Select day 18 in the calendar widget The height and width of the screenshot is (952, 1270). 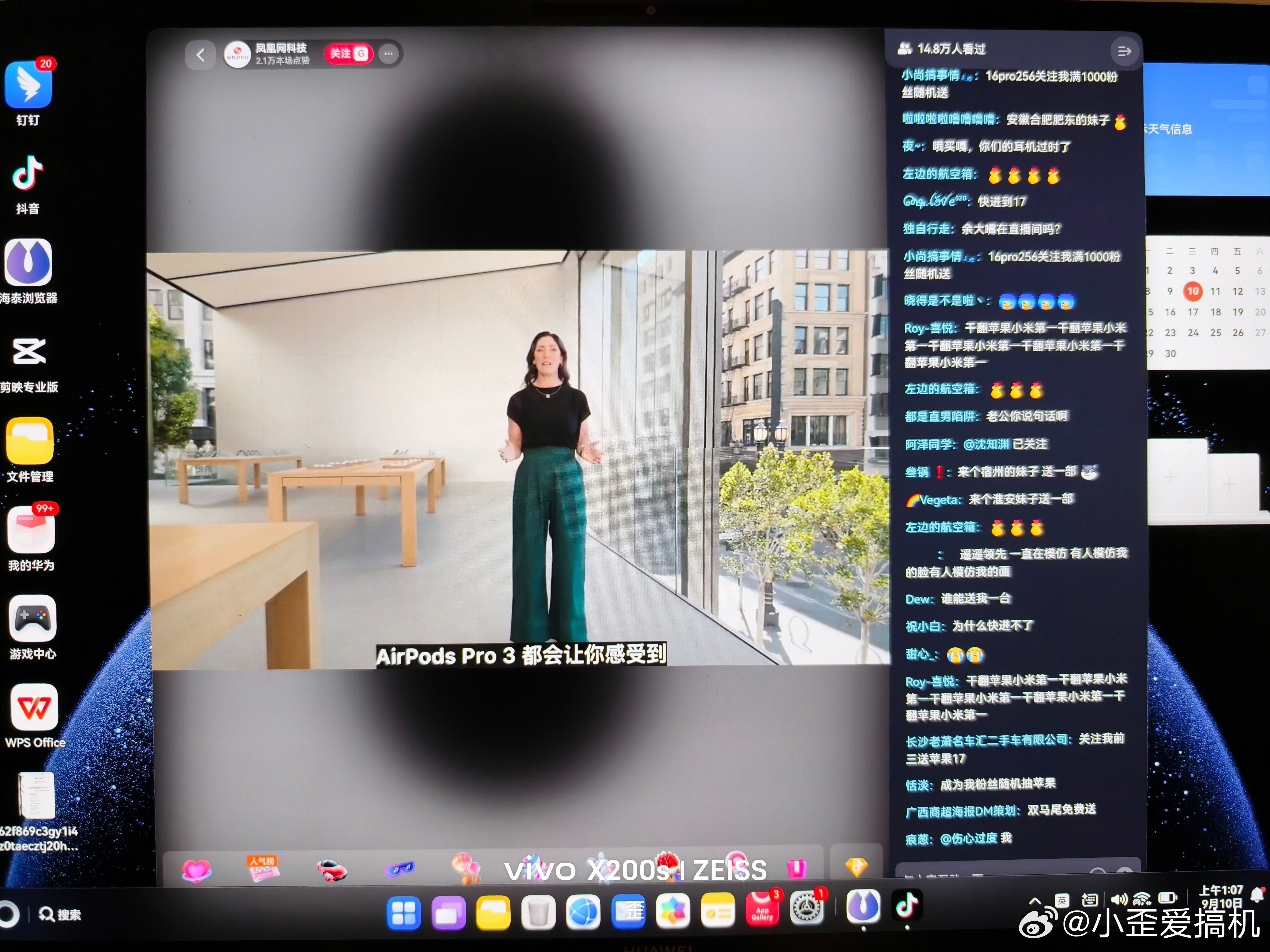[1215, 312]
